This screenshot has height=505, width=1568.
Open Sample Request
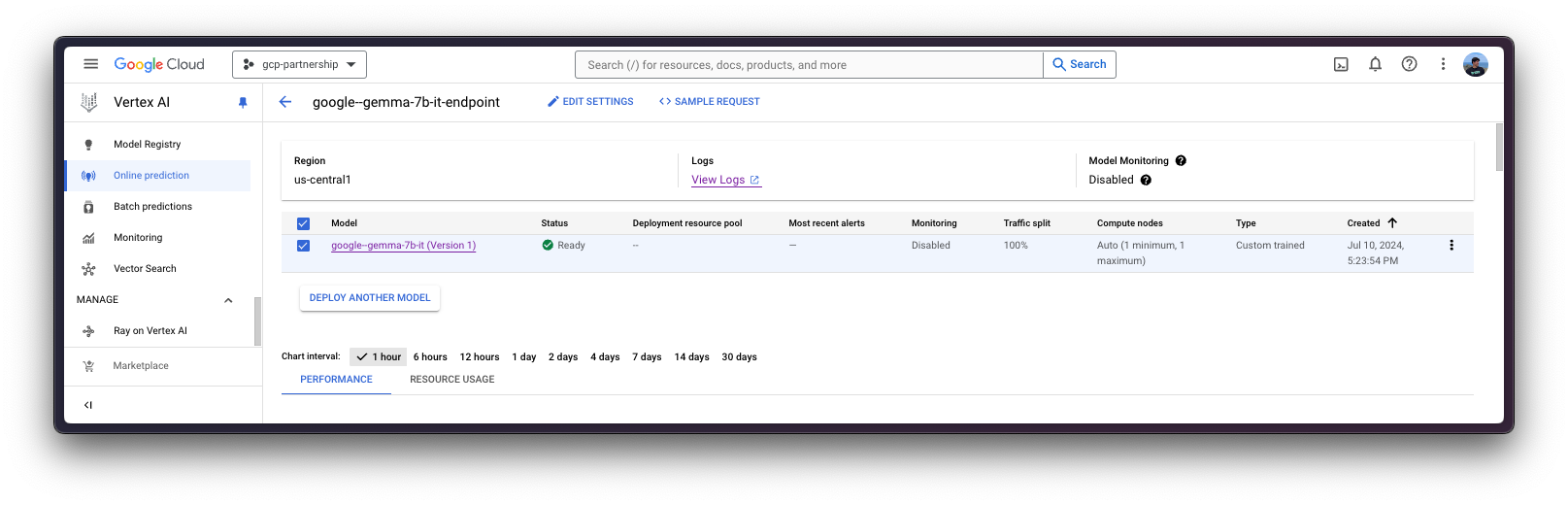(710, 102)
